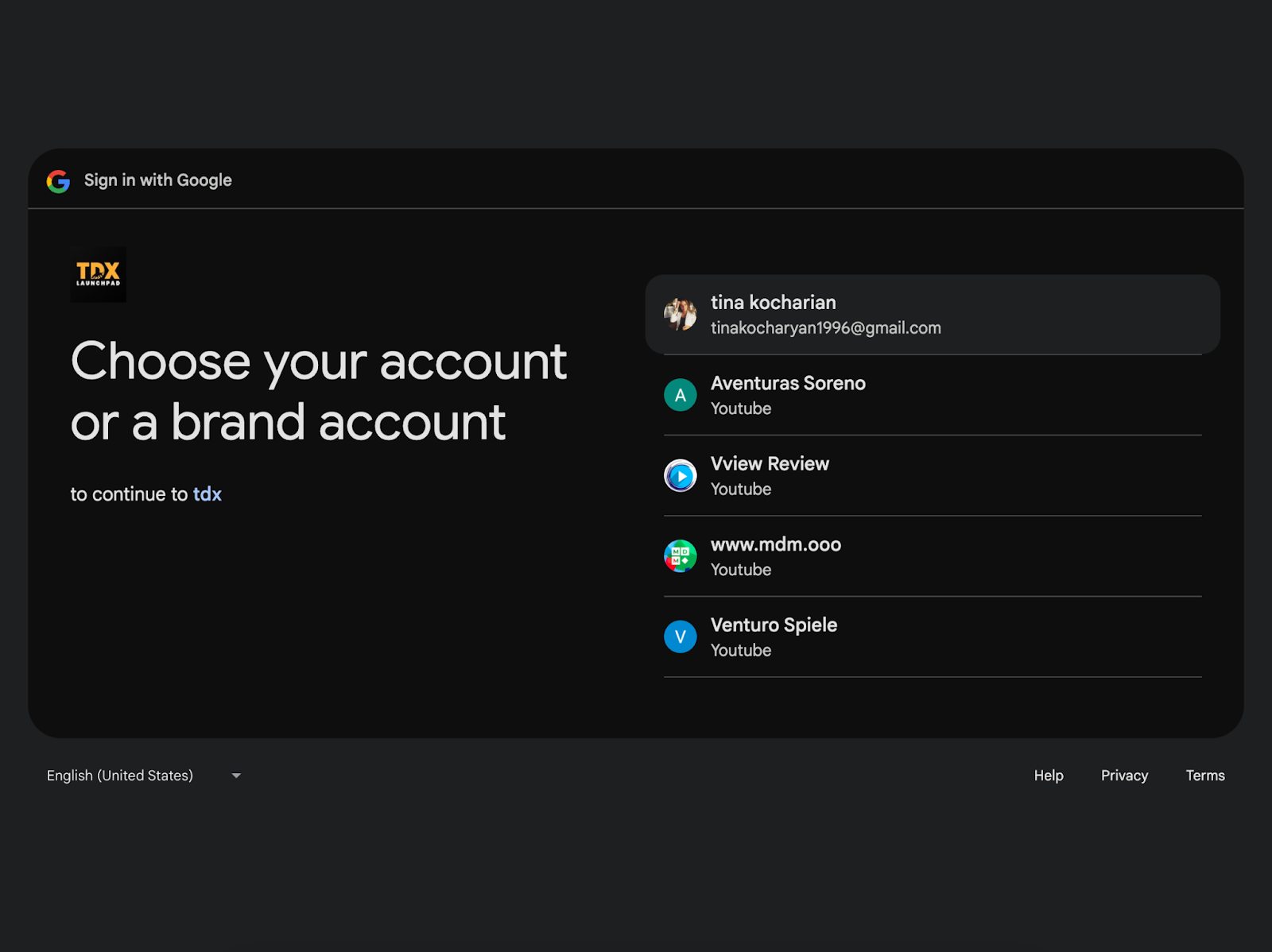Image resolution: width=1272 pixels, height=952 pixels.
Task: Open the English (United States) language dropdown
Action: coord(144,776)
